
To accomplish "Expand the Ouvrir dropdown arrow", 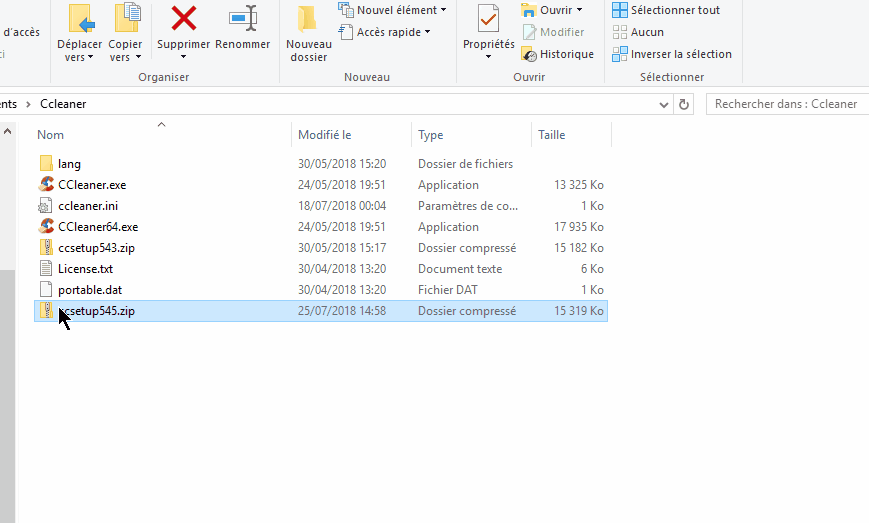I will point(580,10).
